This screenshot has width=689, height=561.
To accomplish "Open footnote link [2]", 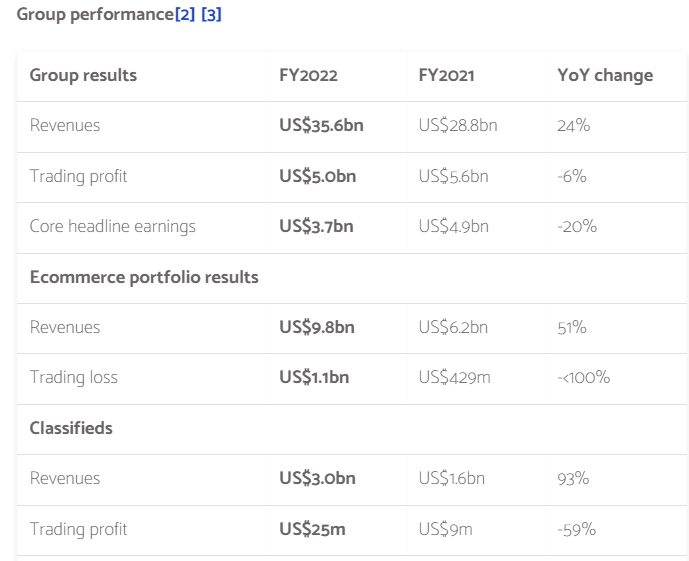I will pyautogui.click(x=185, y=17).
